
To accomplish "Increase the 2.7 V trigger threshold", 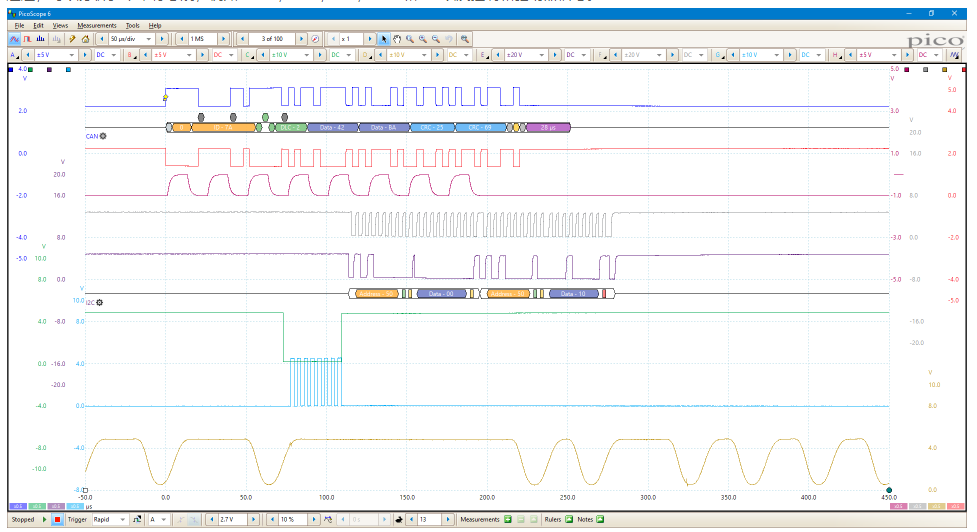I will point(254,519).
